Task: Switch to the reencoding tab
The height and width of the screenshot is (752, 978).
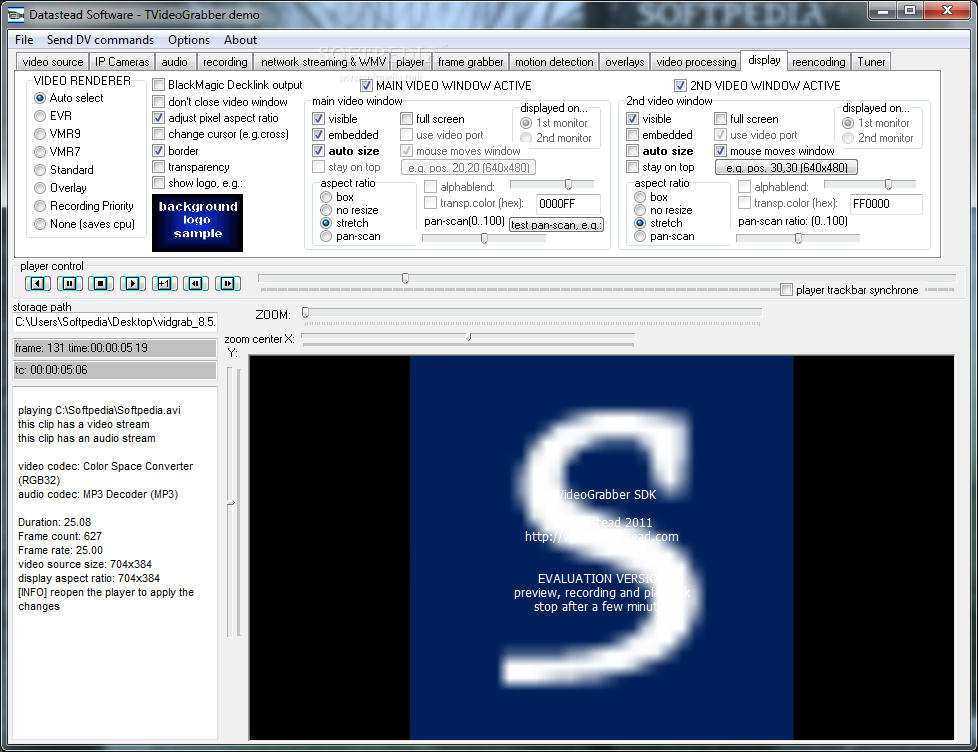Action: point(818,62)
